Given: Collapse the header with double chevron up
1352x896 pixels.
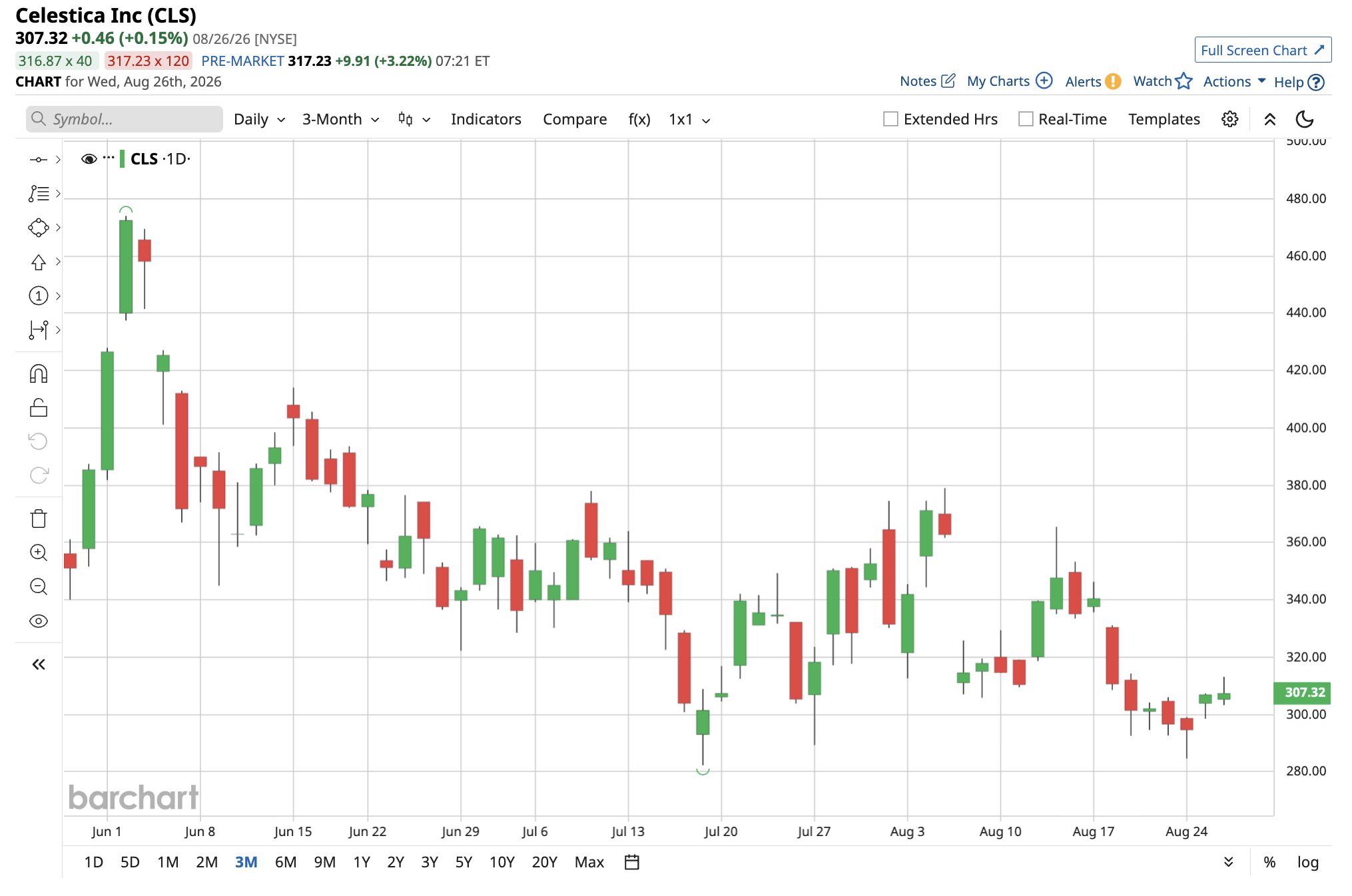Looking at the screenshot, I should [x=1270, y=120].
